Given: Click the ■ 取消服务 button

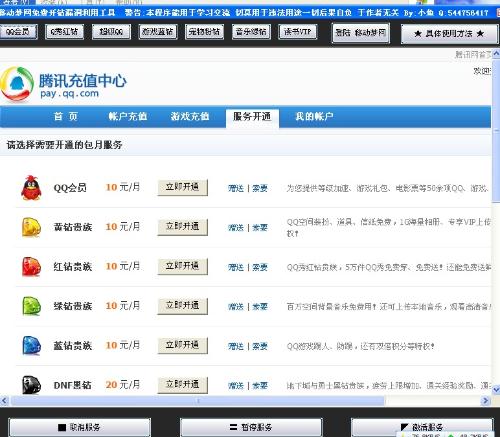Looking at the screenshot, I should [79, 427].
